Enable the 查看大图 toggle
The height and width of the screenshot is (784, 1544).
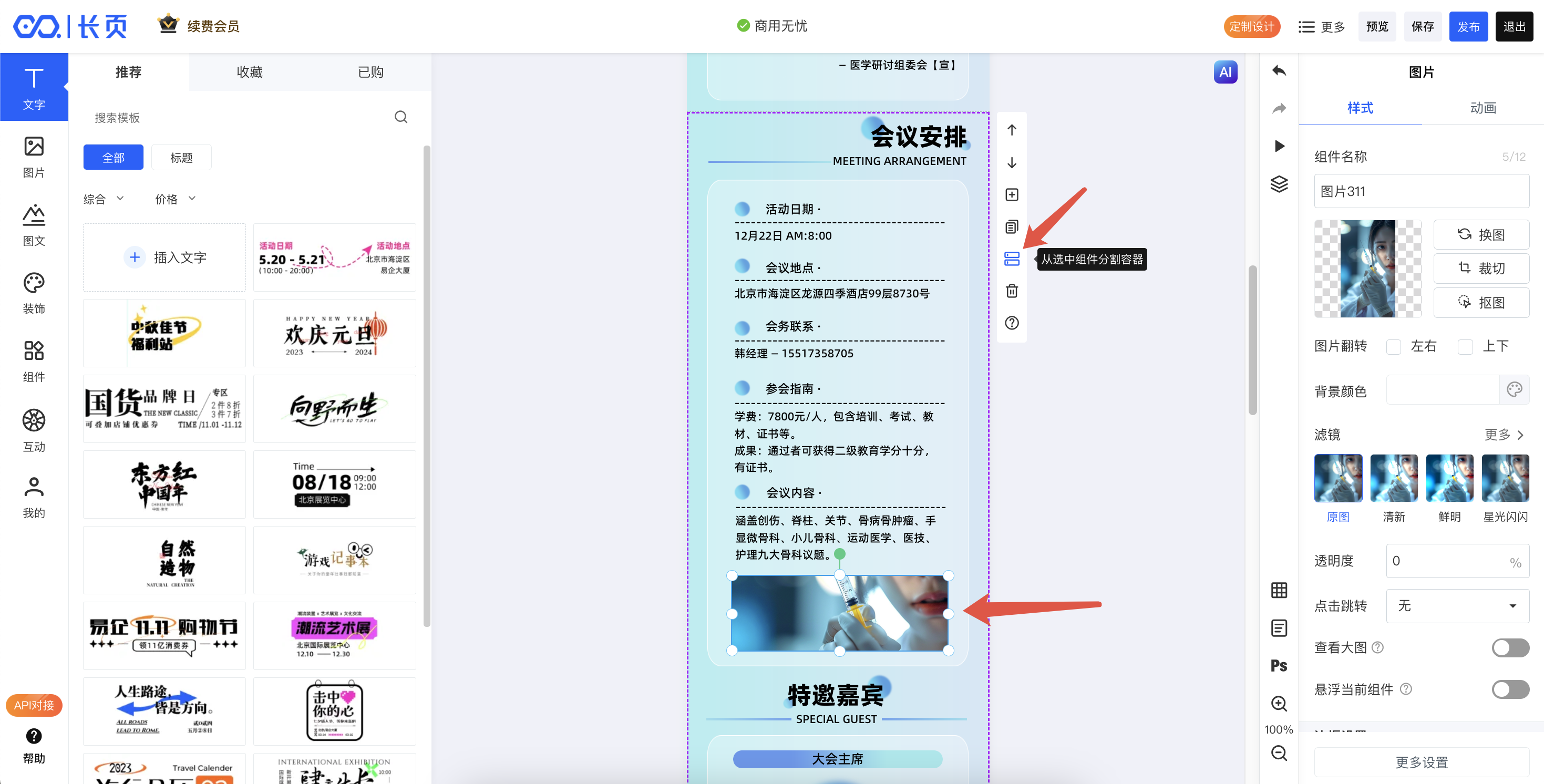coord(1510,647)
